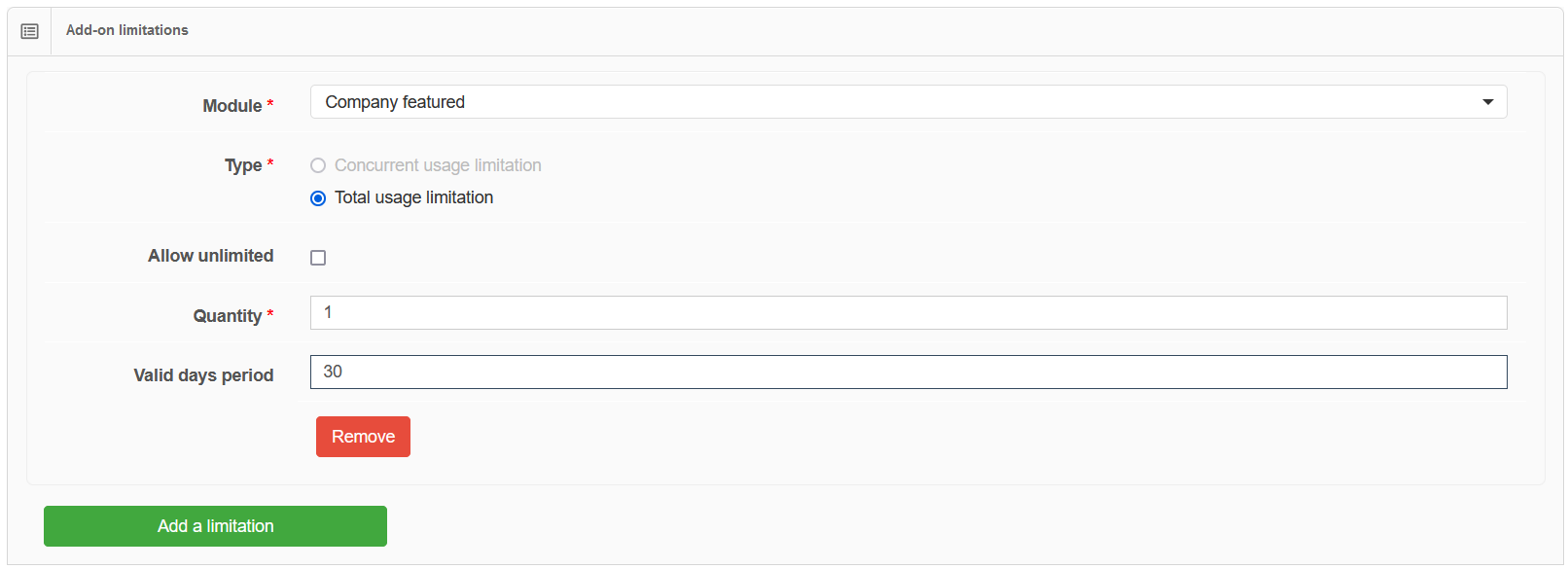
Task: Open the Module combo box showing Company featured
Action: [x=909, y=102]
